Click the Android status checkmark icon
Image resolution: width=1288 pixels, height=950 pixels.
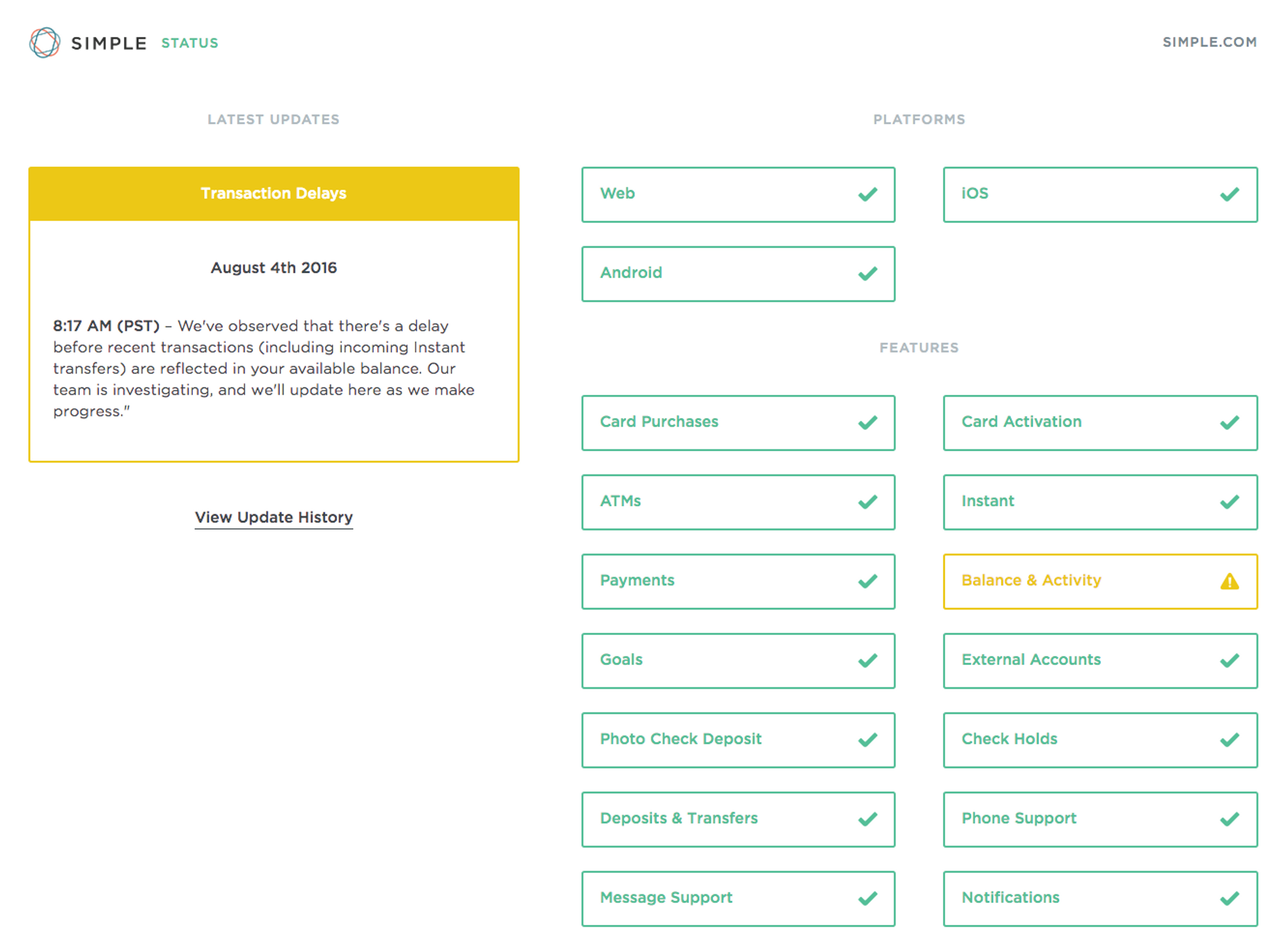pyautogui.click(x=868, y=274)
